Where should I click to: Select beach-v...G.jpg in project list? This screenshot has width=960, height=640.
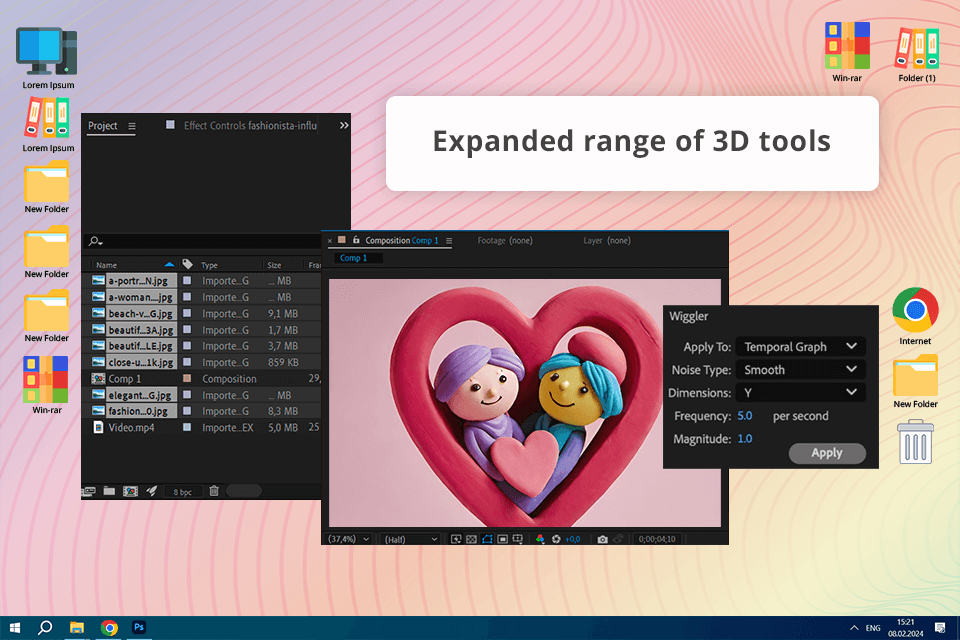[140, 314]
